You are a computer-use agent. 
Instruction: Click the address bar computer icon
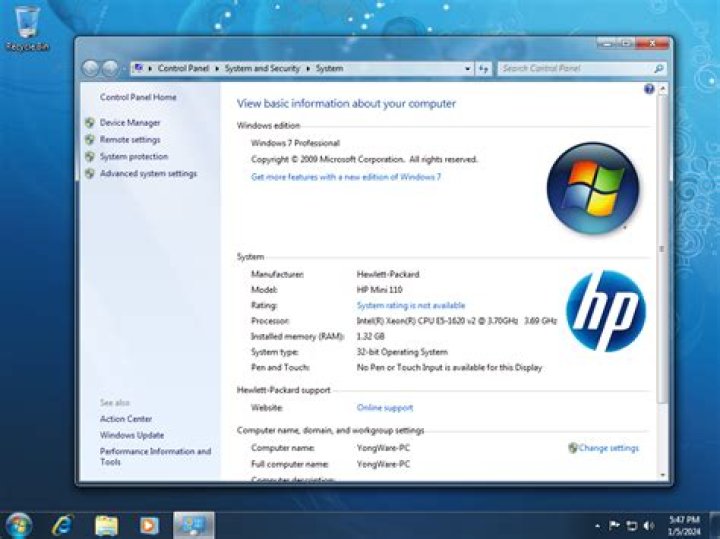point(138,68)
